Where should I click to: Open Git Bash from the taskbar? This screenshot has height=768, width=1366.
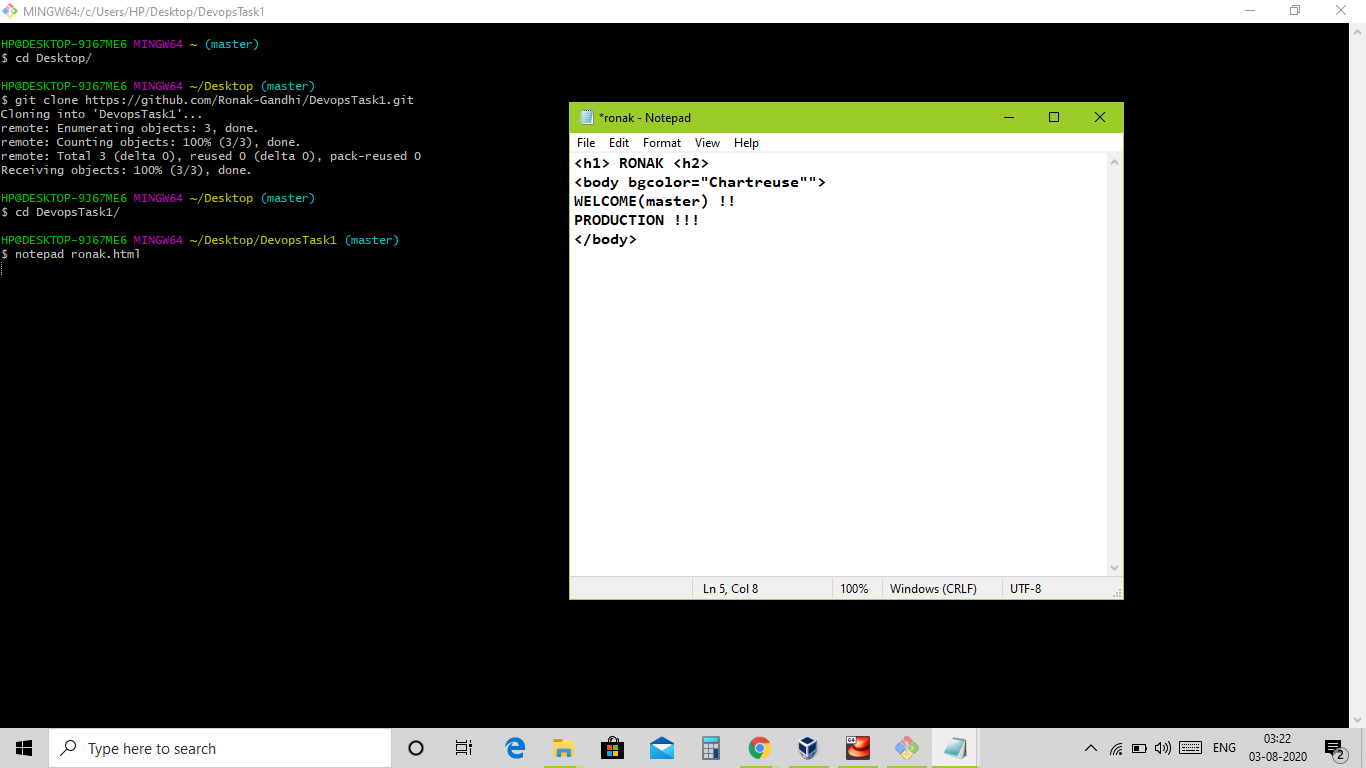[906, 747]
